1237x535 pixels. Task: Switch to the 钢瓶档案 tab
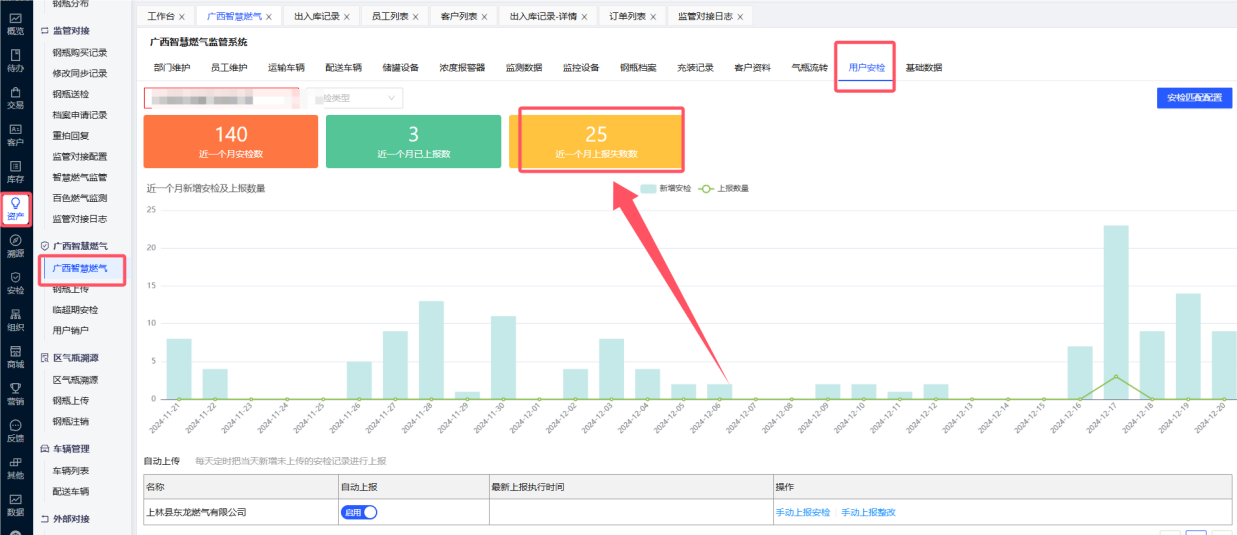click(x=638, y=68)
